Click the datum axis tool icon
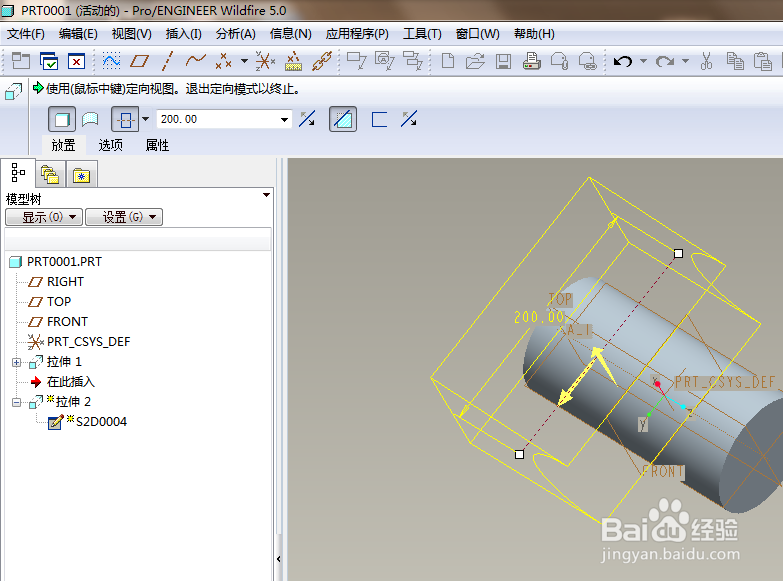Viewport: 783px width, 581px height. (x=168, y=61)
